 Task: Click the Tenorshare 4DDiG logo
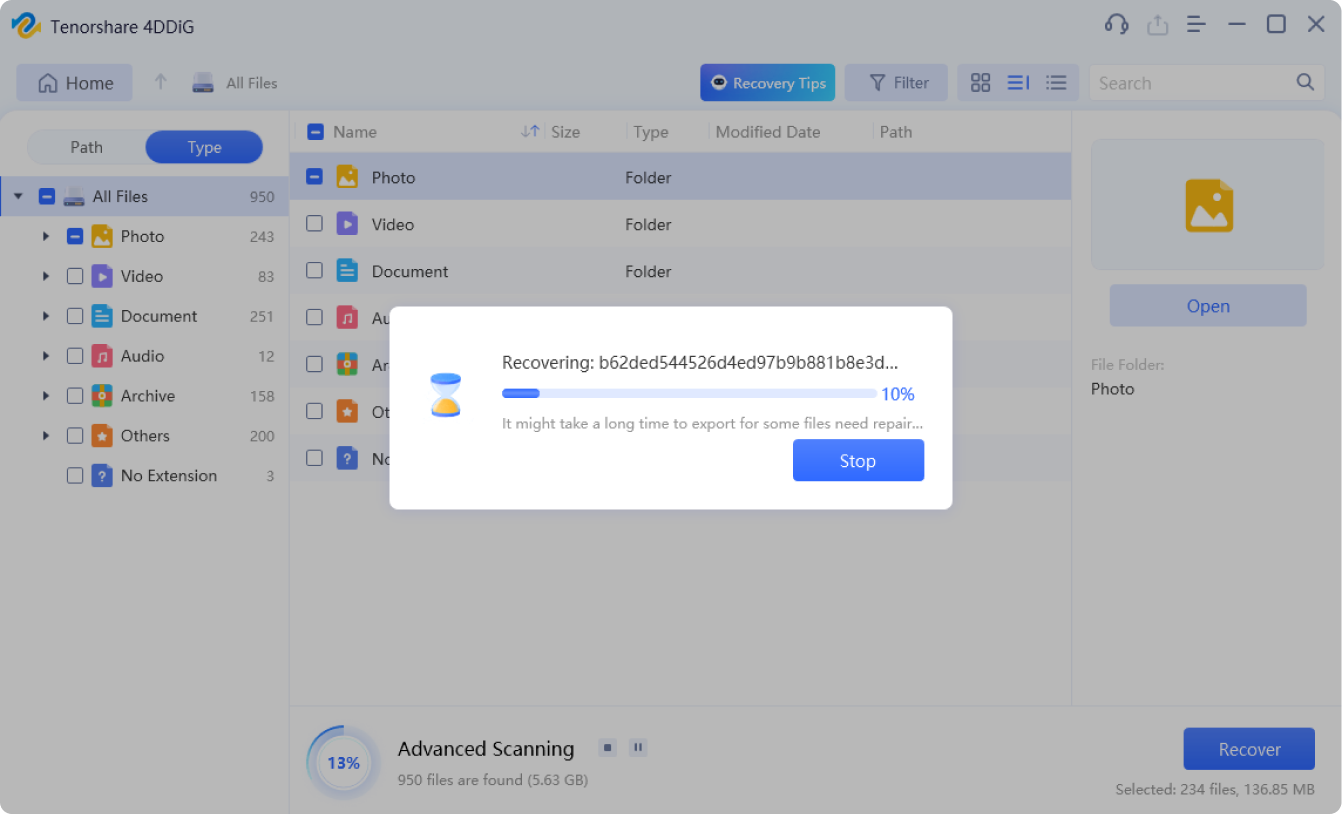point(26,26)
